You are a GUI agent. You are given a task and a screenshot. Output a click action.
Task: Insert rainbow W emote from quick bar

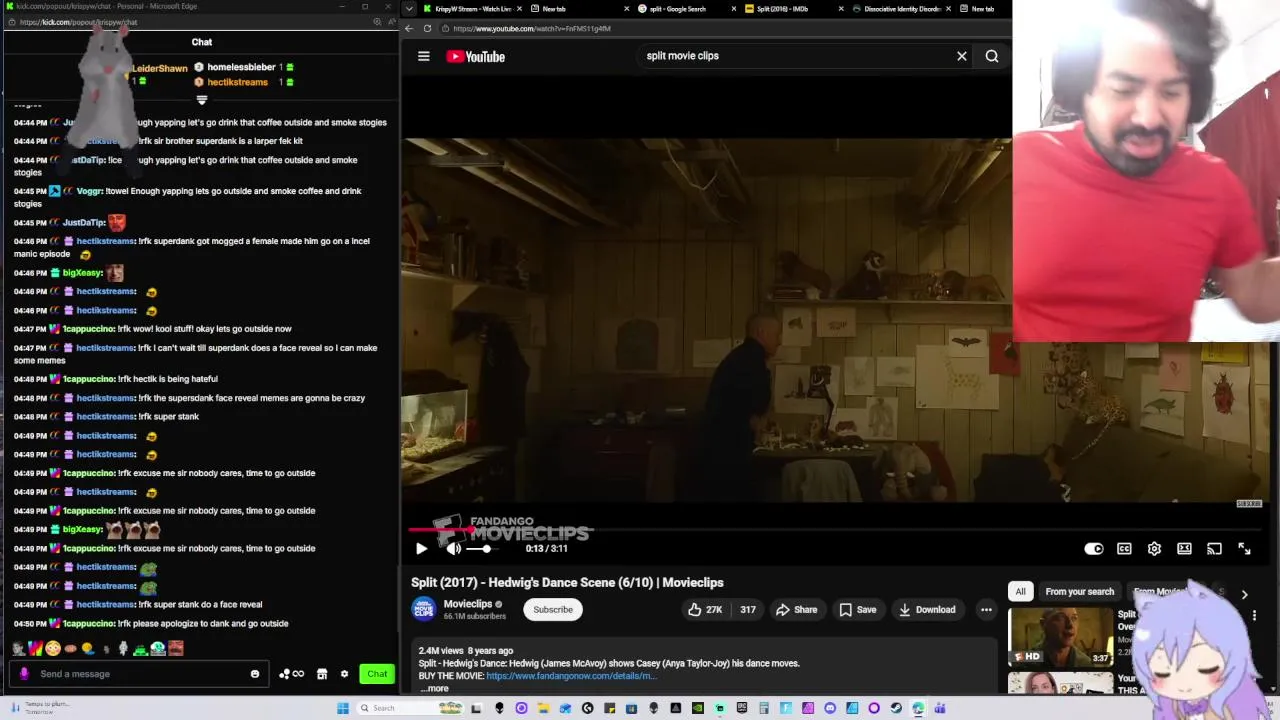coord(36,648)
